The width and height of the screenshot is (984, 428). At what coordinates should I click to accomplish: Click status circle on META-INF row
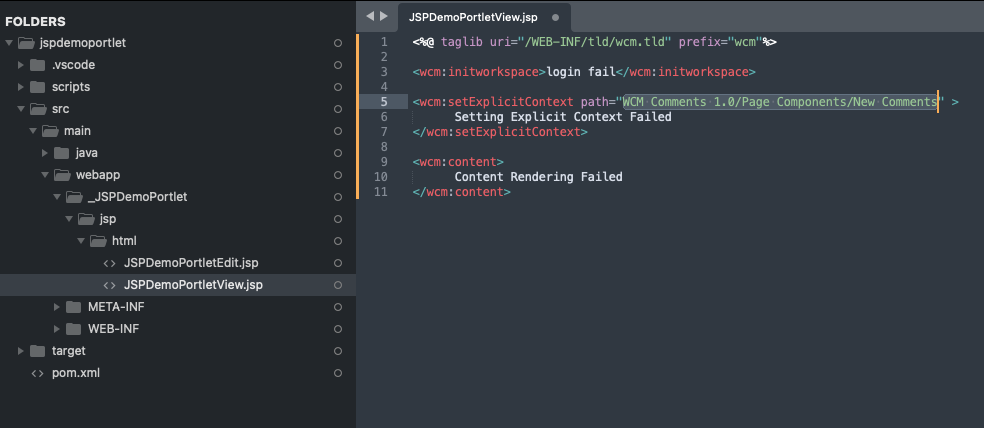(x=338, y=307)
